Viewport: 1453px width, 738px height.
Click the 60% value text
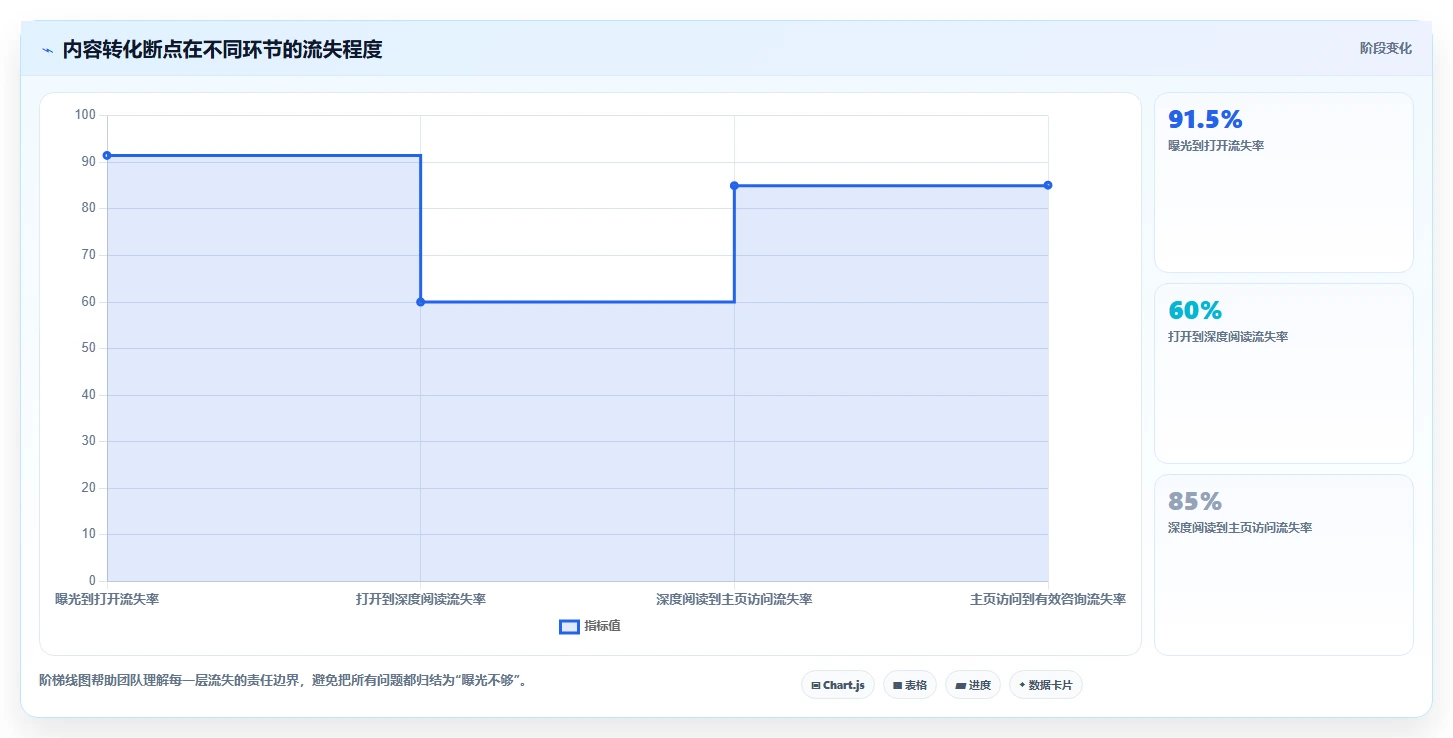tap(1195, 310)
